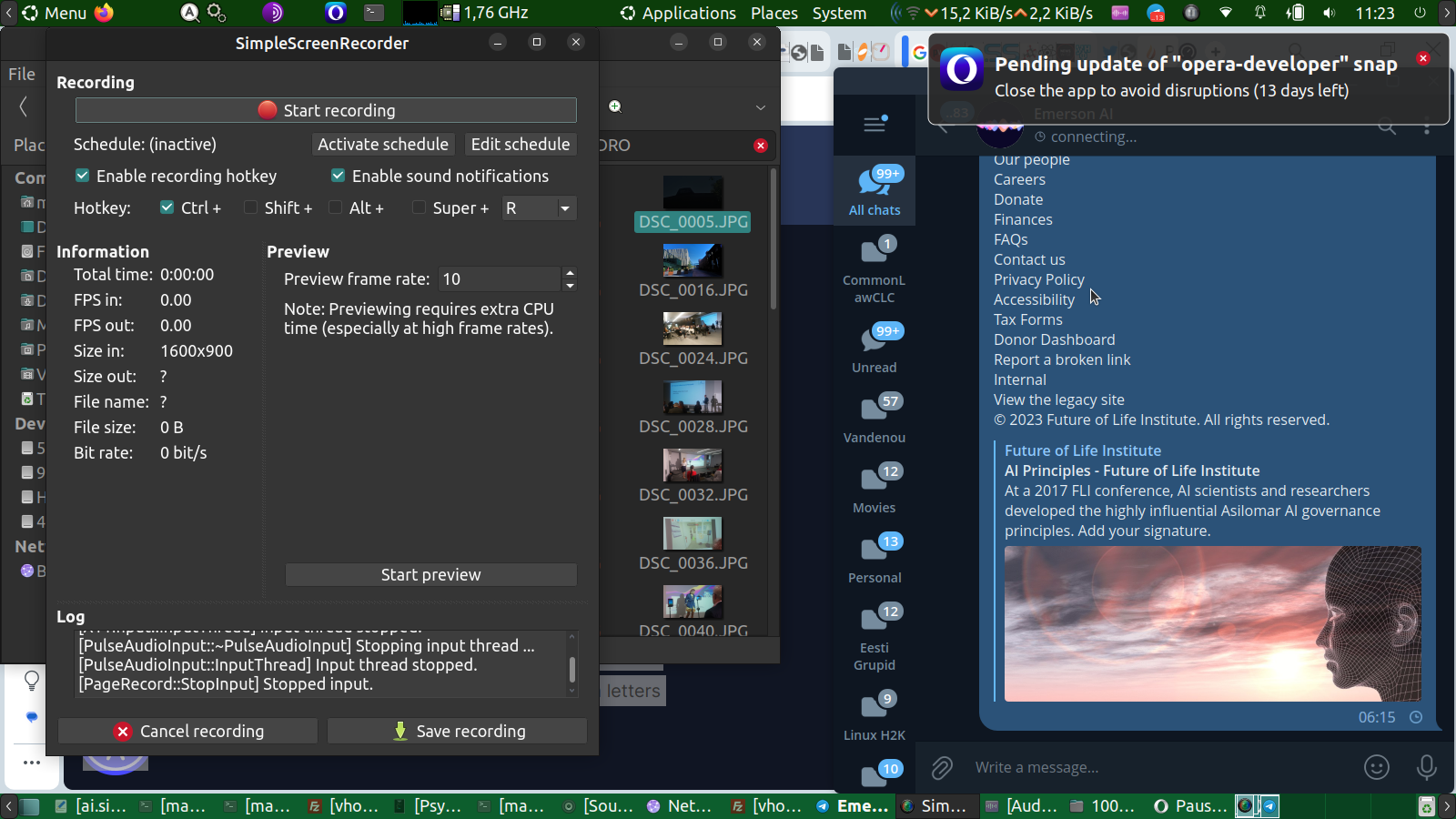Enable the Shift + hotkey modifier
Screen dimensions: 1456x819
pos(251,207)
